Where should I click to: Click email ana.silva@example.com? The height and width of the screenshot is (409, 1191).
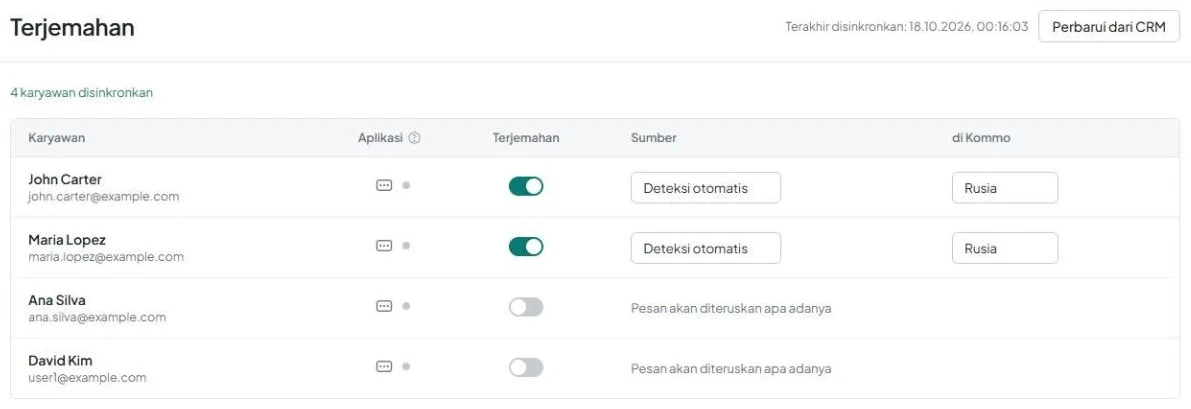pos(96,318)
